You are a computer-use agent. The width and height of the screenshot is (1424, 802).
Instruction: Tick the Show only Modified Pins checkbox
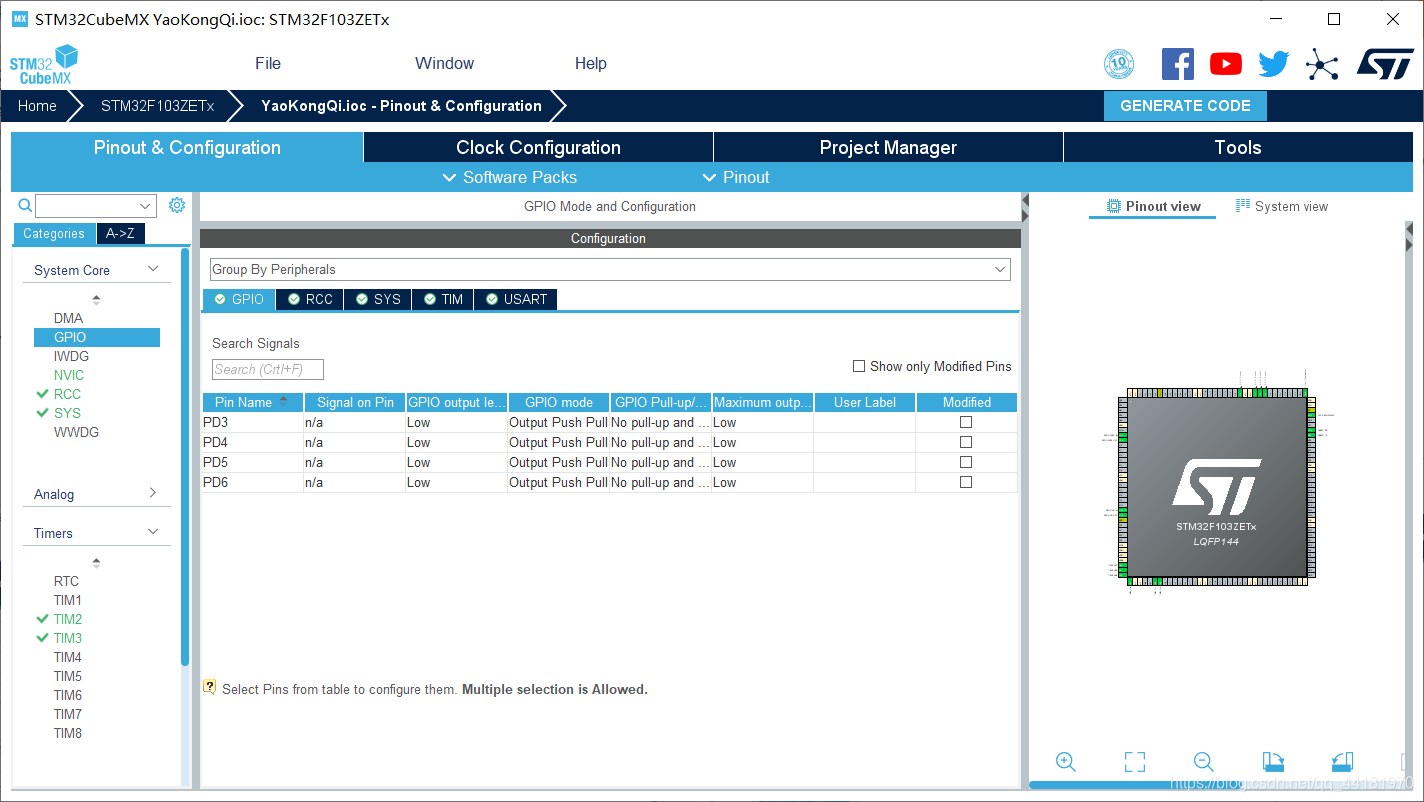858,366
